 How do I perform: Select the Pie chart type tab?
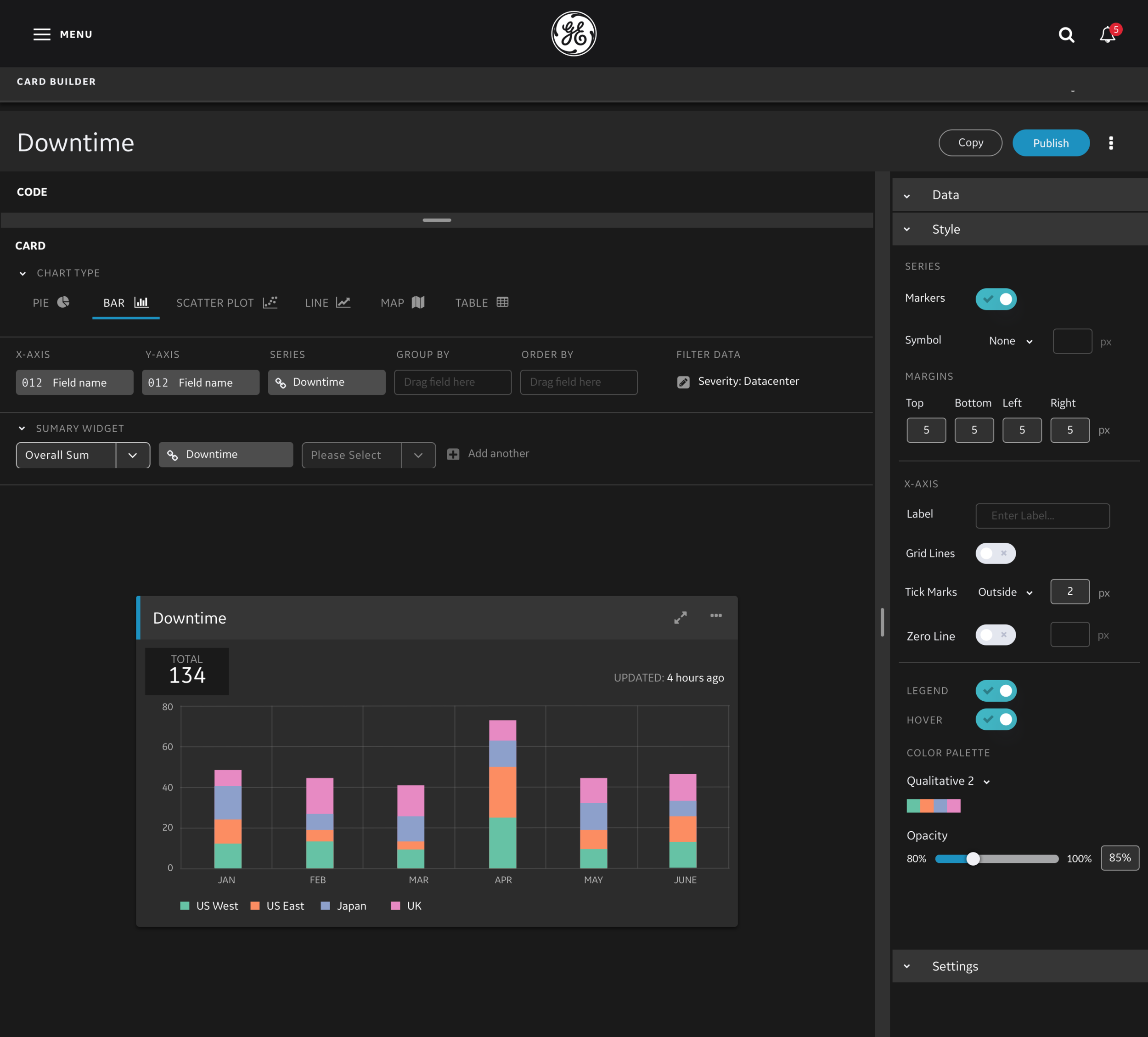coord(51,302)
